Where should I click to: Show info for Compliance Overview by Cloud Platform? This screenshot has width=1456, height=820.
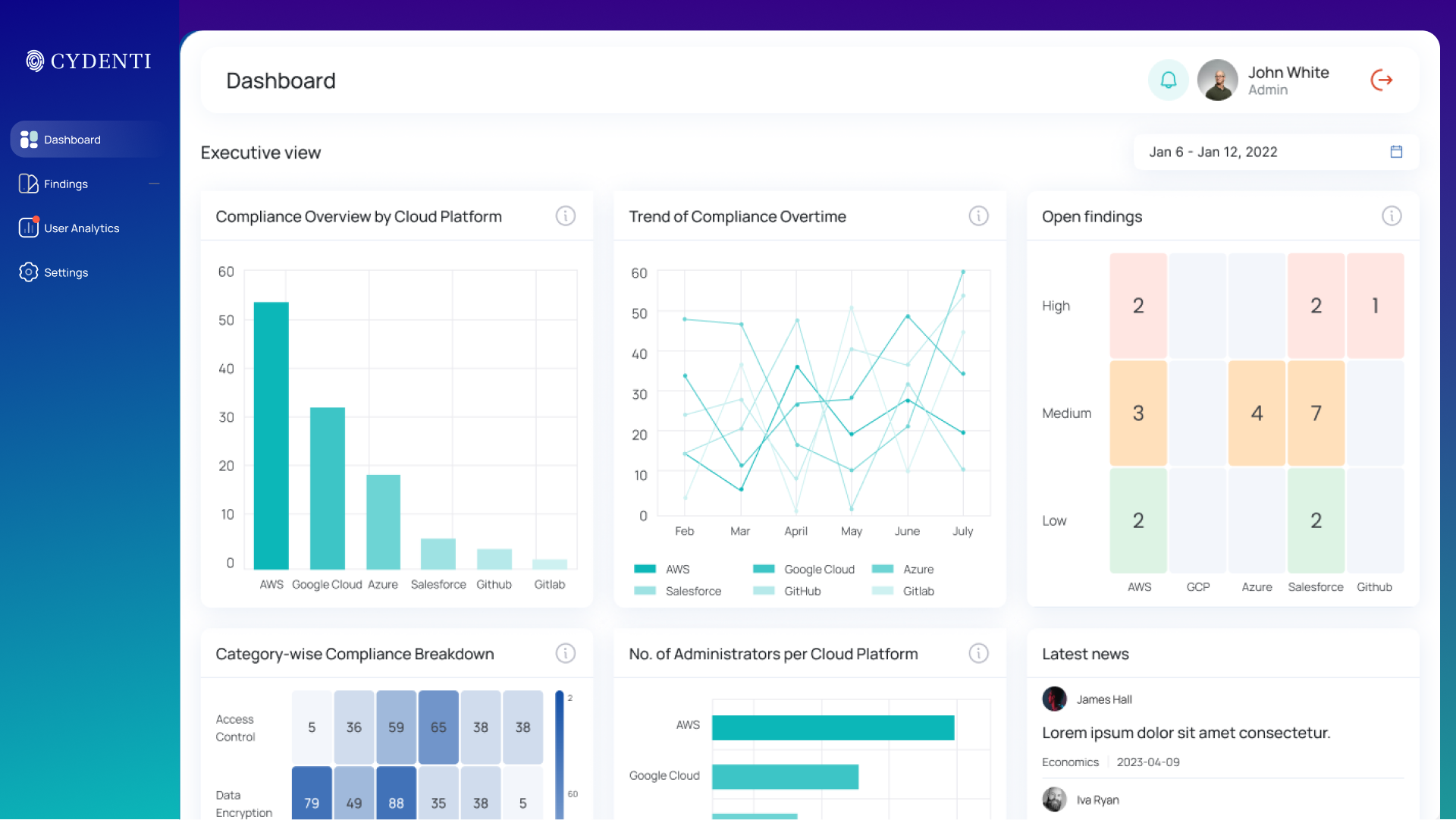[566, 216]
